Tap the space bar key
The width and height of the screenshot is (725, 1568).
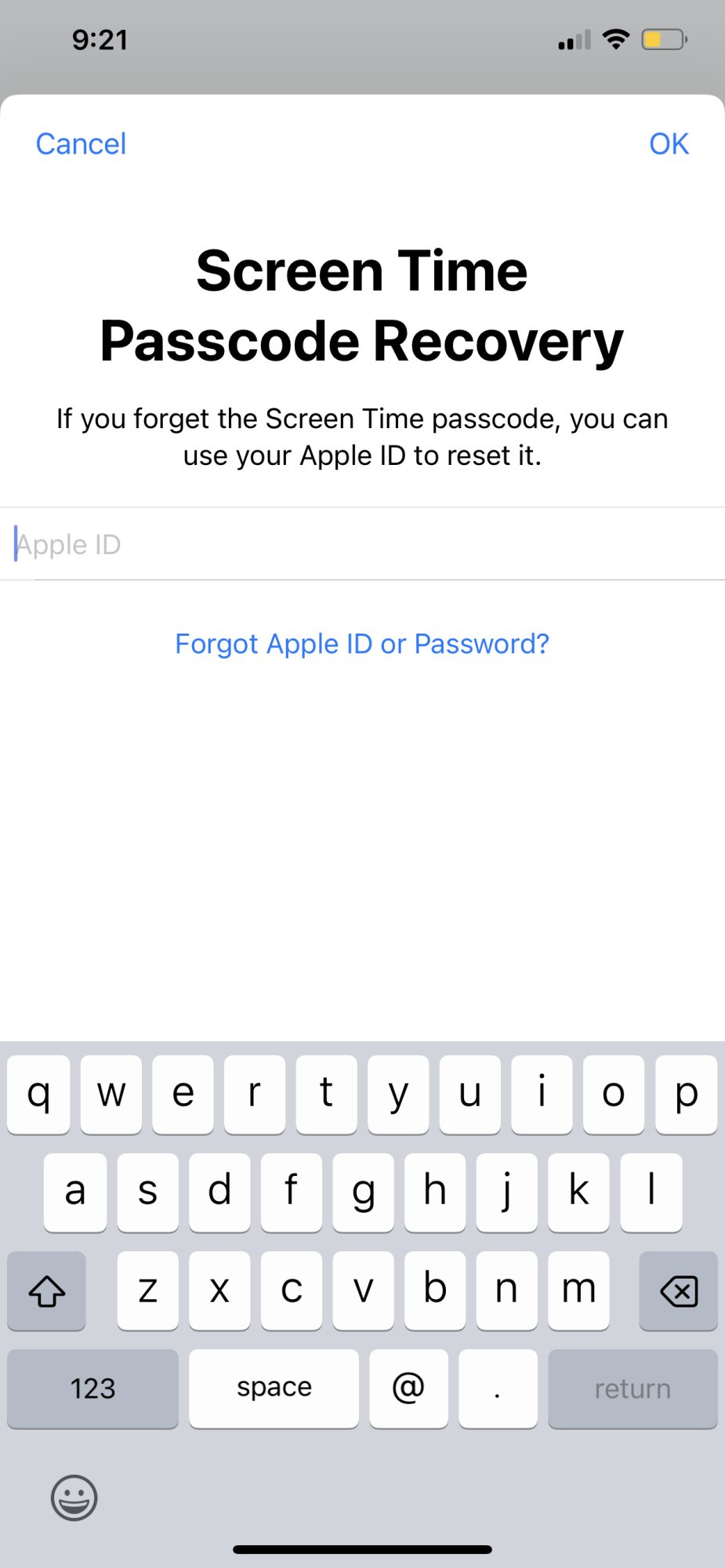(274, 1388)
